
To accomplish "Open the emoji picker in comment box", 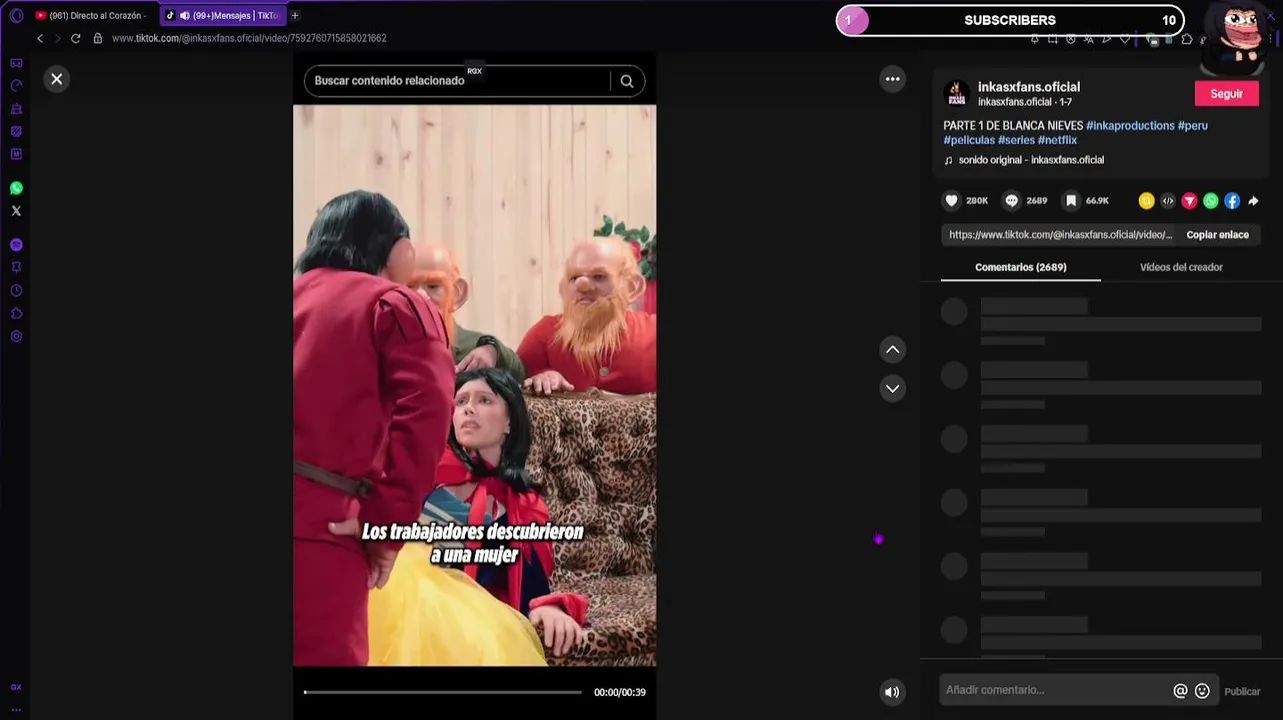I will (1202, 691).
